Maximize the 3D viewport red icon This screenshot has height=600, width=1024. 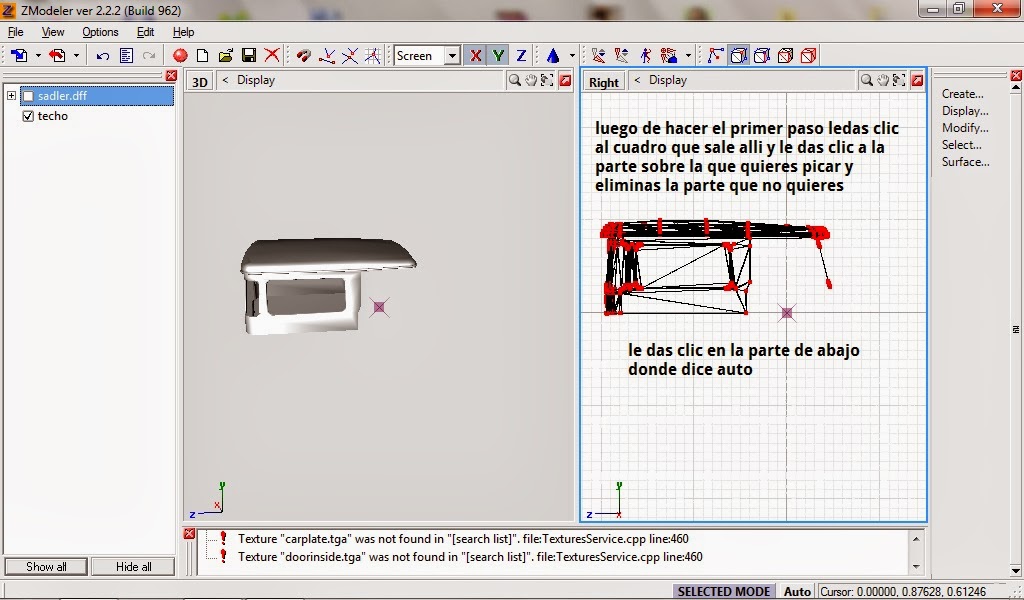[x=566, y=80]
